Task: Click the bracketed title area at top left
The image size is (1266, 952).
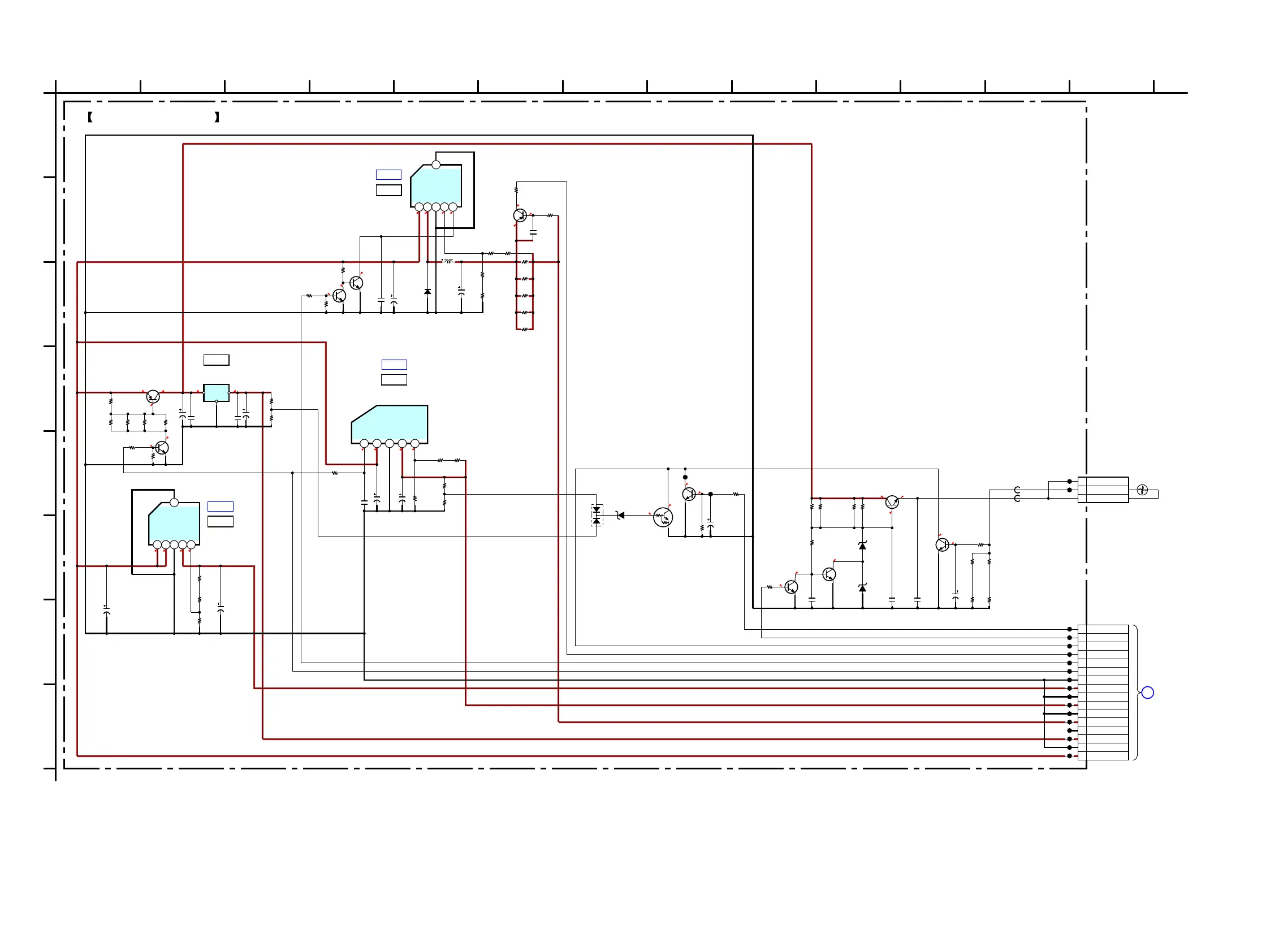Action: 153,117
